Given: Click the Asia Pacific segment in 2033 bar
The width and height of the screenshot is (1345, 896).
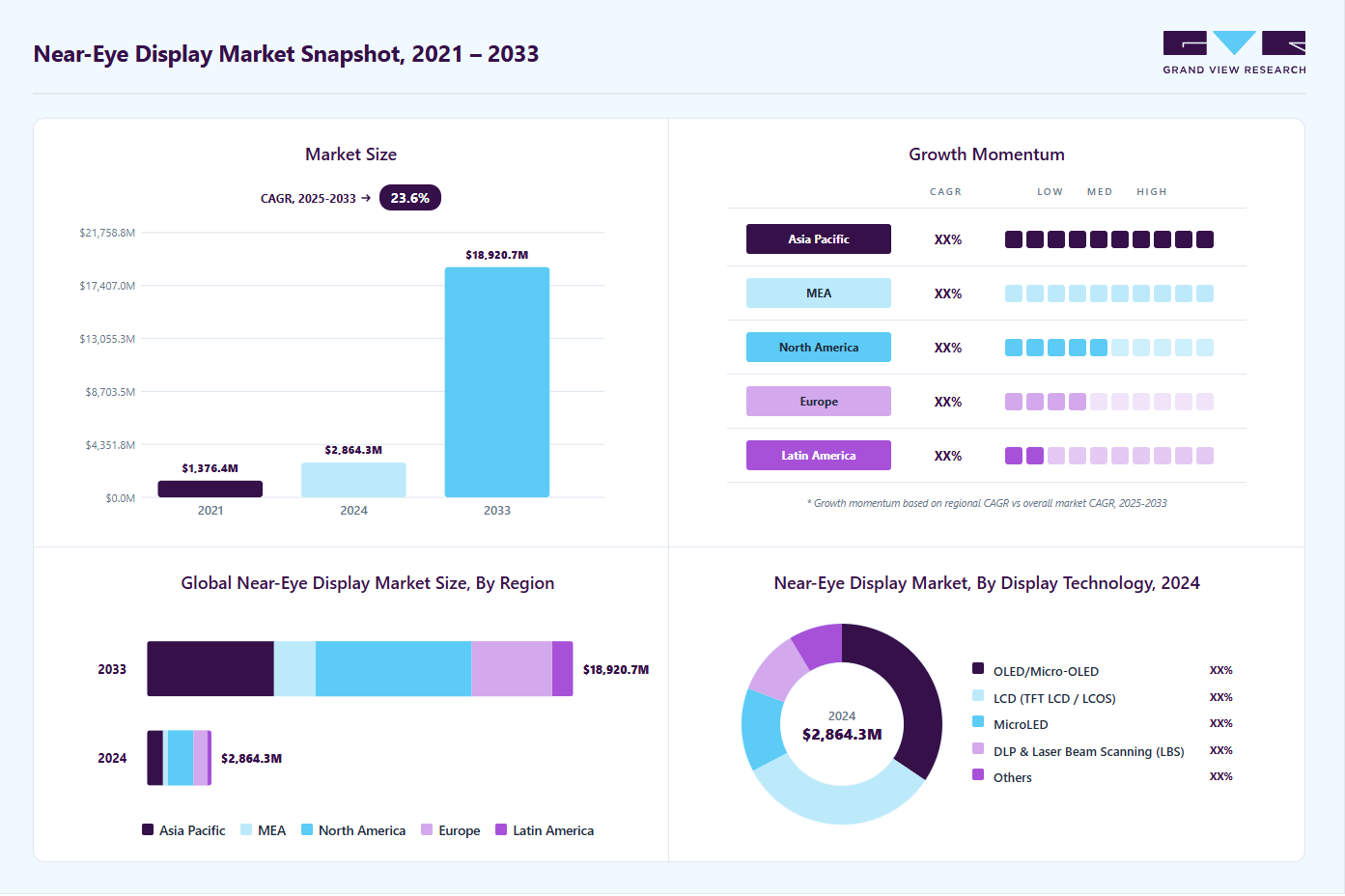Looking at the screenshot, I should [x=210, y=669].
